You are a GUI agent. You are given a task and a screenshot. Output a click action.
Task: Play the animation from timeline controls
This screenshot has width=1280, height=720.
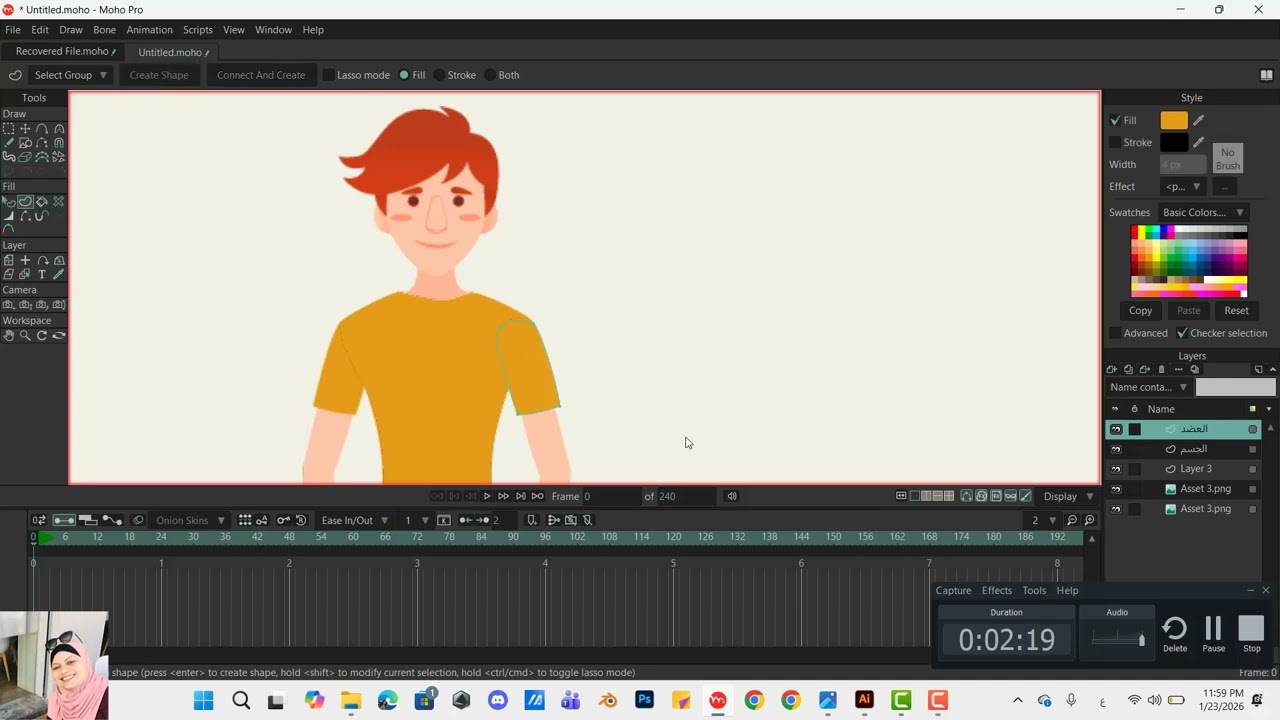[x=487, y=496]
